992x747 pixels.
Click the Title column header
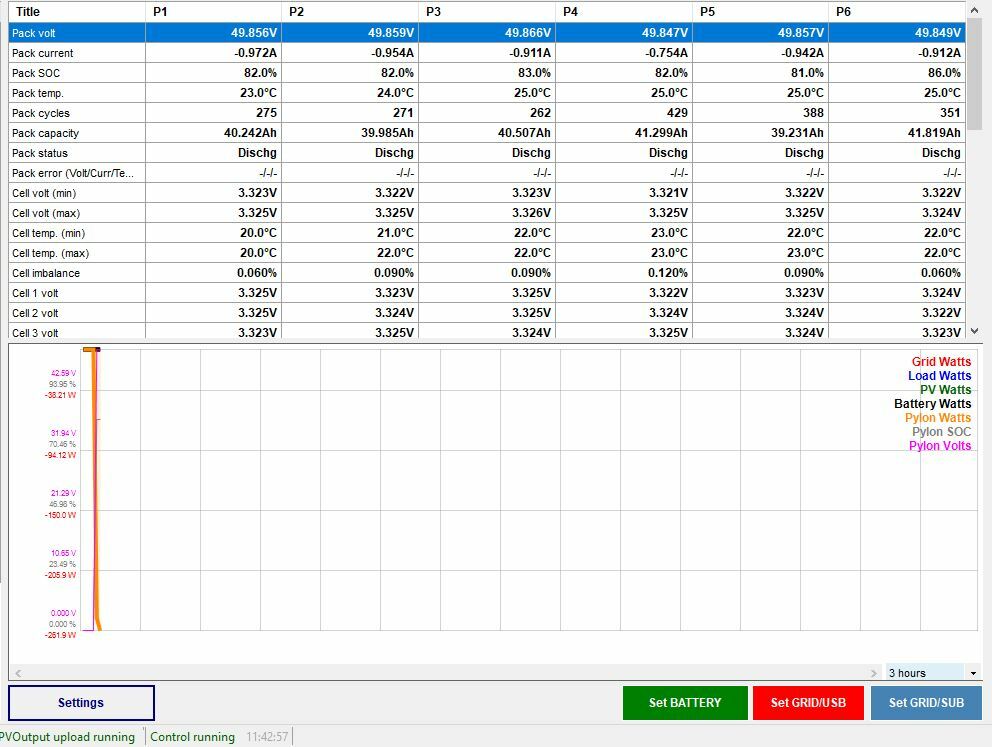[x=75, y=12]
